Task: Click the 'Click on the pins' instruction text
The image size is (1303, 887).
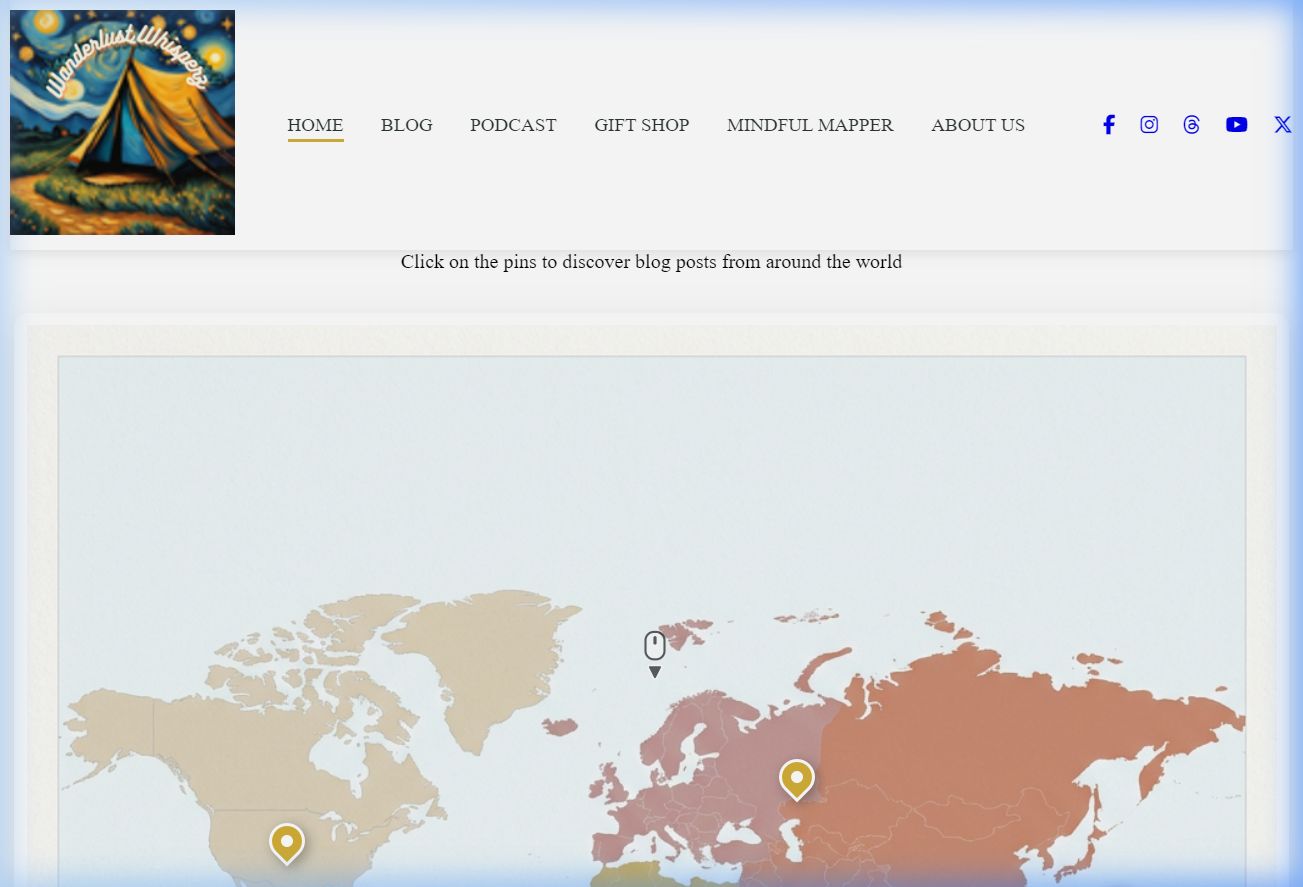Action: pos(651,262)
